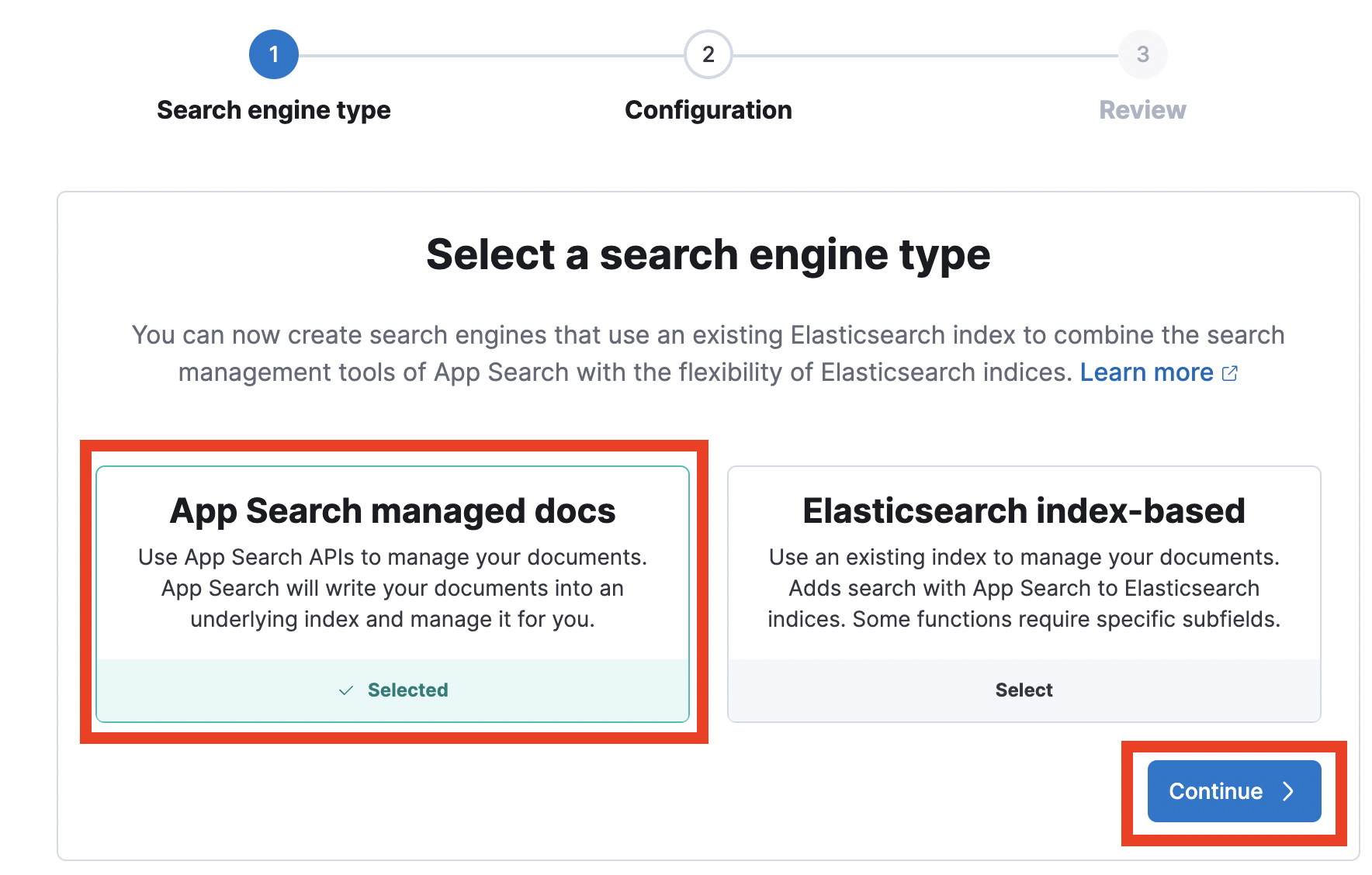Choose the App Search managed docs card
This screenshot has width=1372, height=875.
(393, 593)
